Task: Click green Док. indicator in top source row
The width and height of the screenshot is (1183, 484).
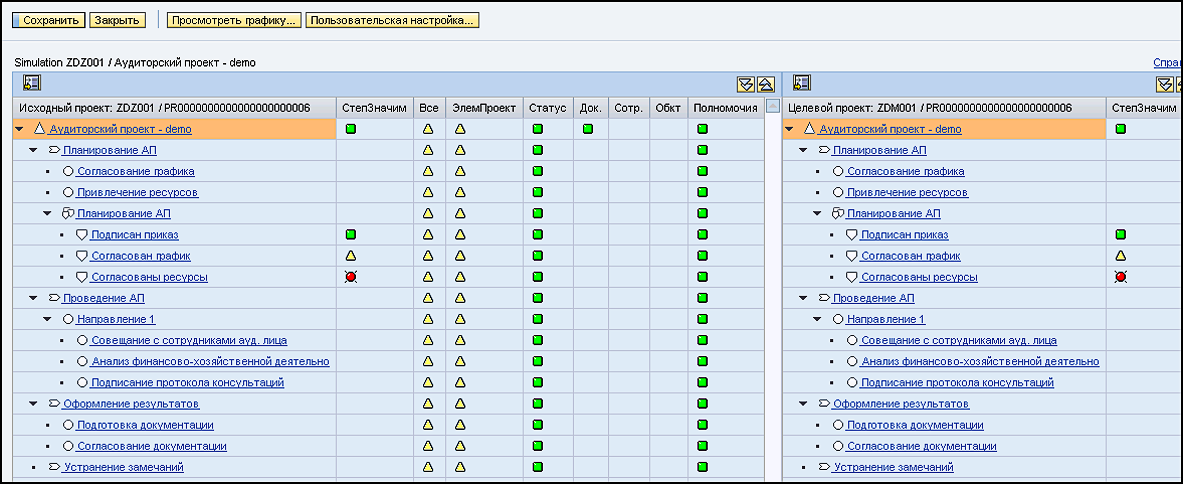Action: (588, 129)
